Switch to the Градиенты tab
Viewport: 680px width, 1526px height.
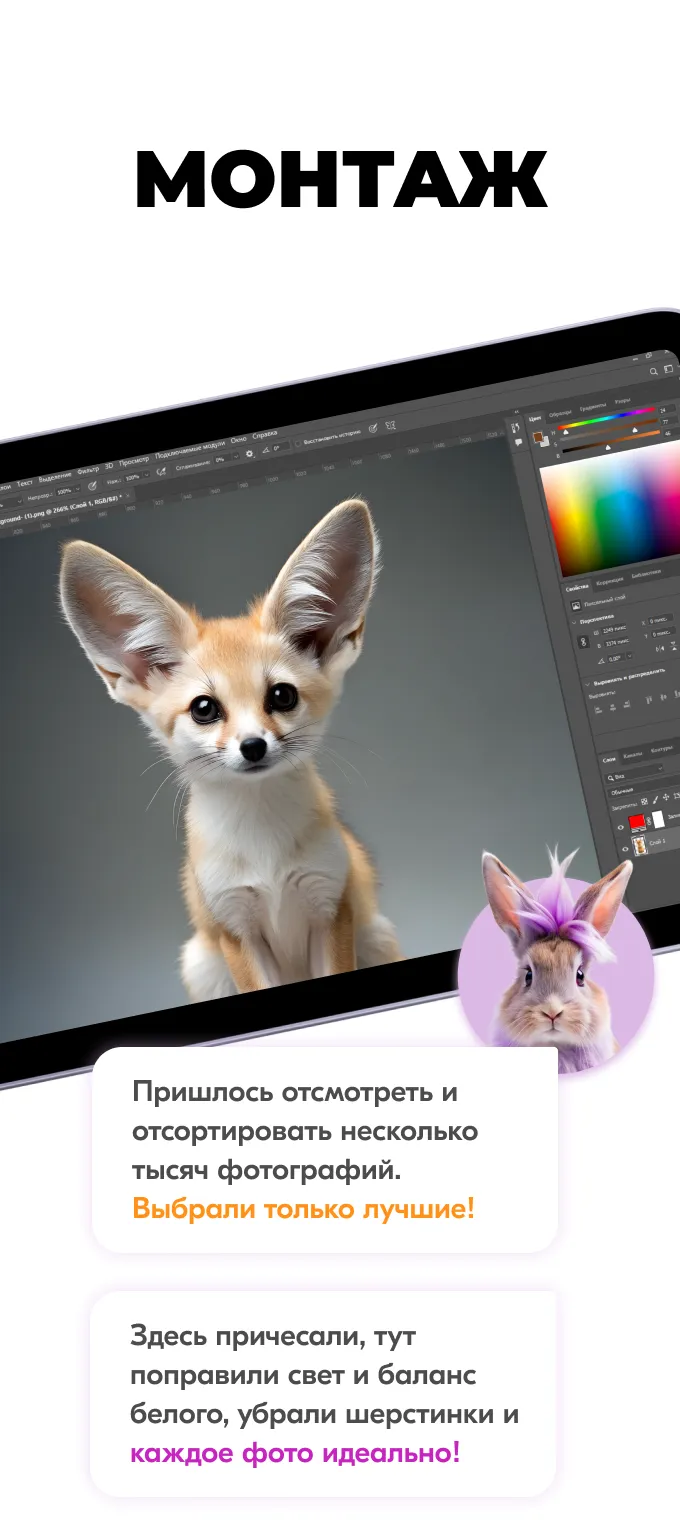592,406
